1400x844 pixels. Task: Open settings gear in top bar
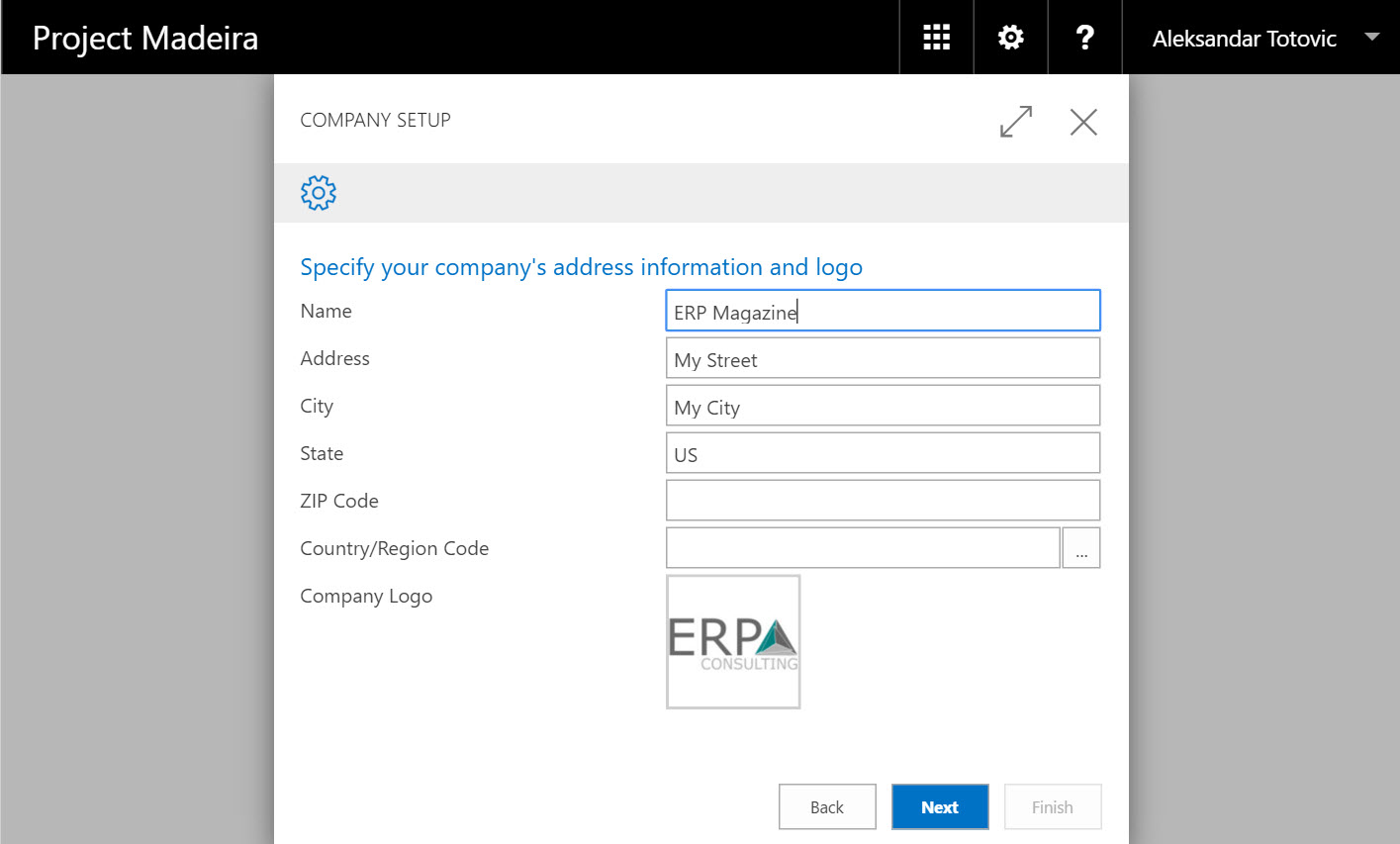click(x=1010, y=38)
